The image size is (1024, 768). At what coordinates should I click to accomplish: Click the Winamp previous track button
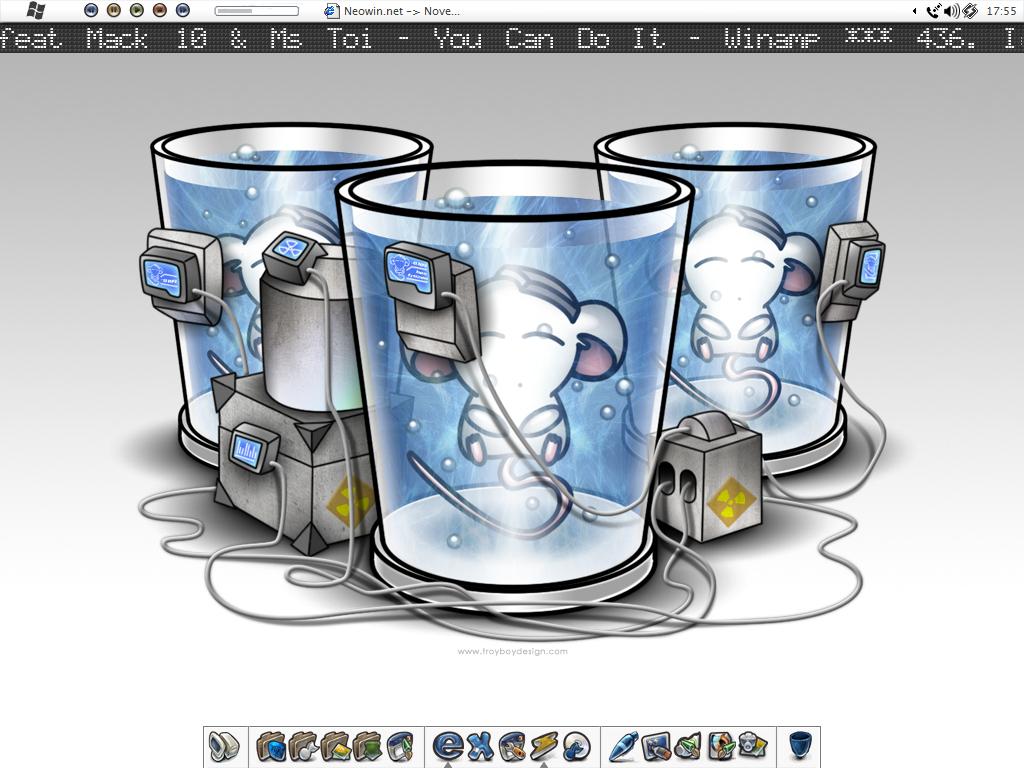coord(91,10)
